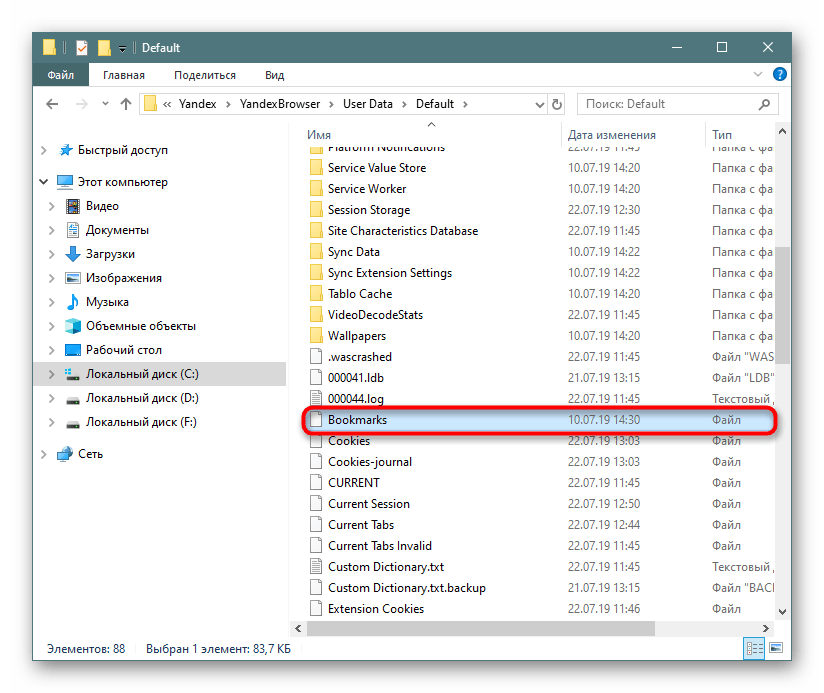Click in the Поиск: Default search field

coord(668,103)
